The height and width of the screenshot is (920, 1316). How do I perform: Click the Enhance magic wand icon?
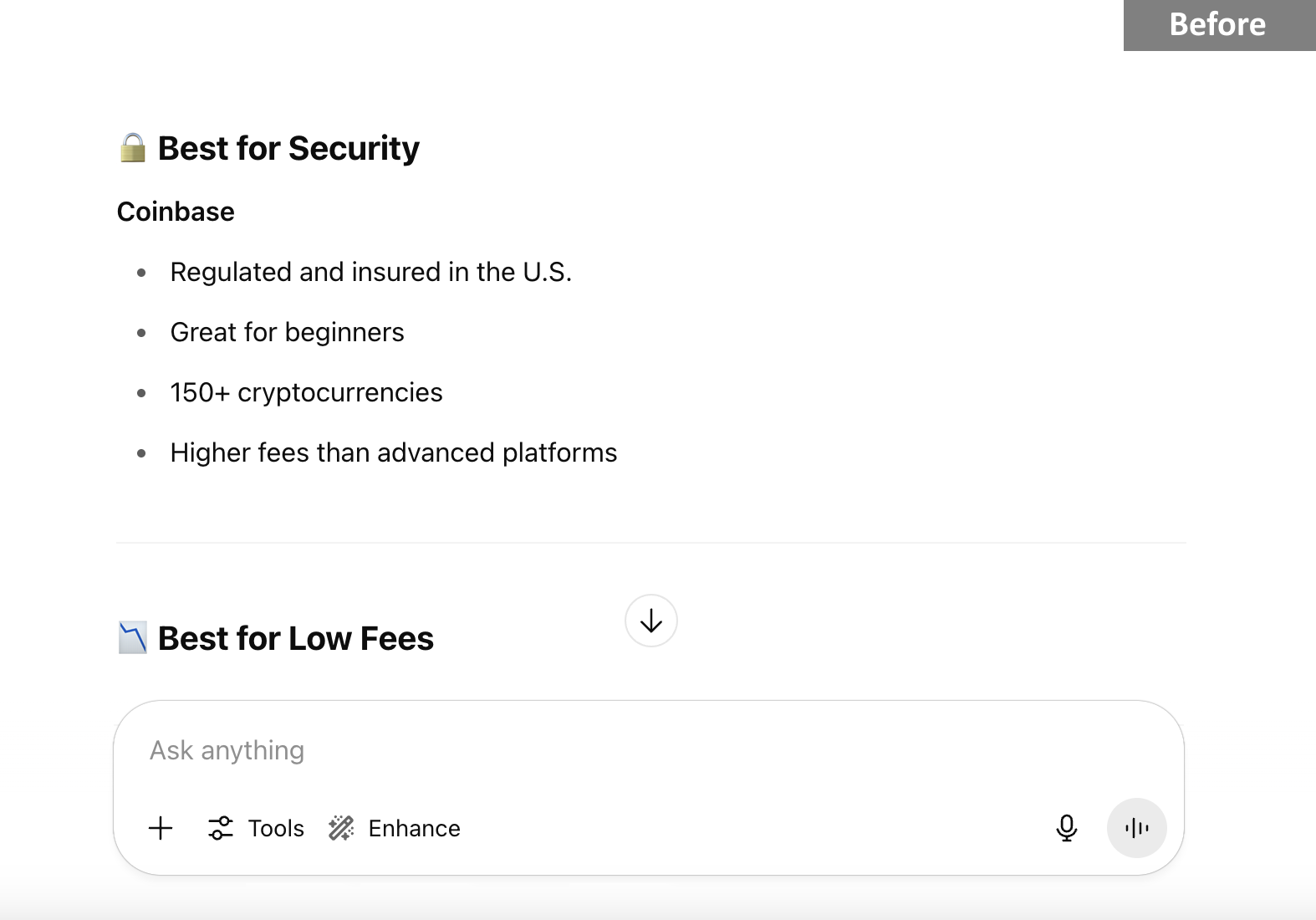(341, 828)
